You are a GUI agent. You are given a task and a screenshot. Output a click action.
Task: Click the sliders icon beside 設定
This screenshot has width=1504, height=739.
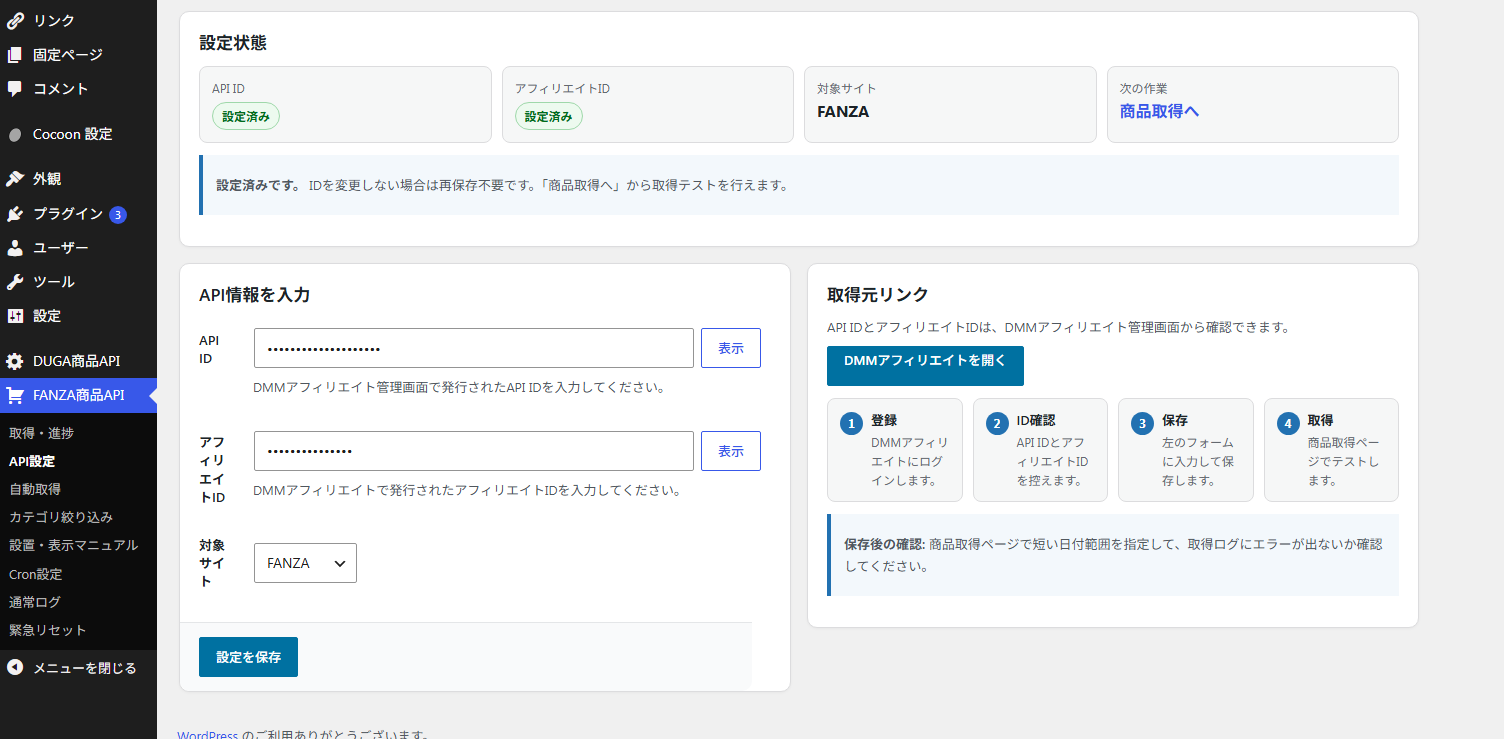click(15, 315)
